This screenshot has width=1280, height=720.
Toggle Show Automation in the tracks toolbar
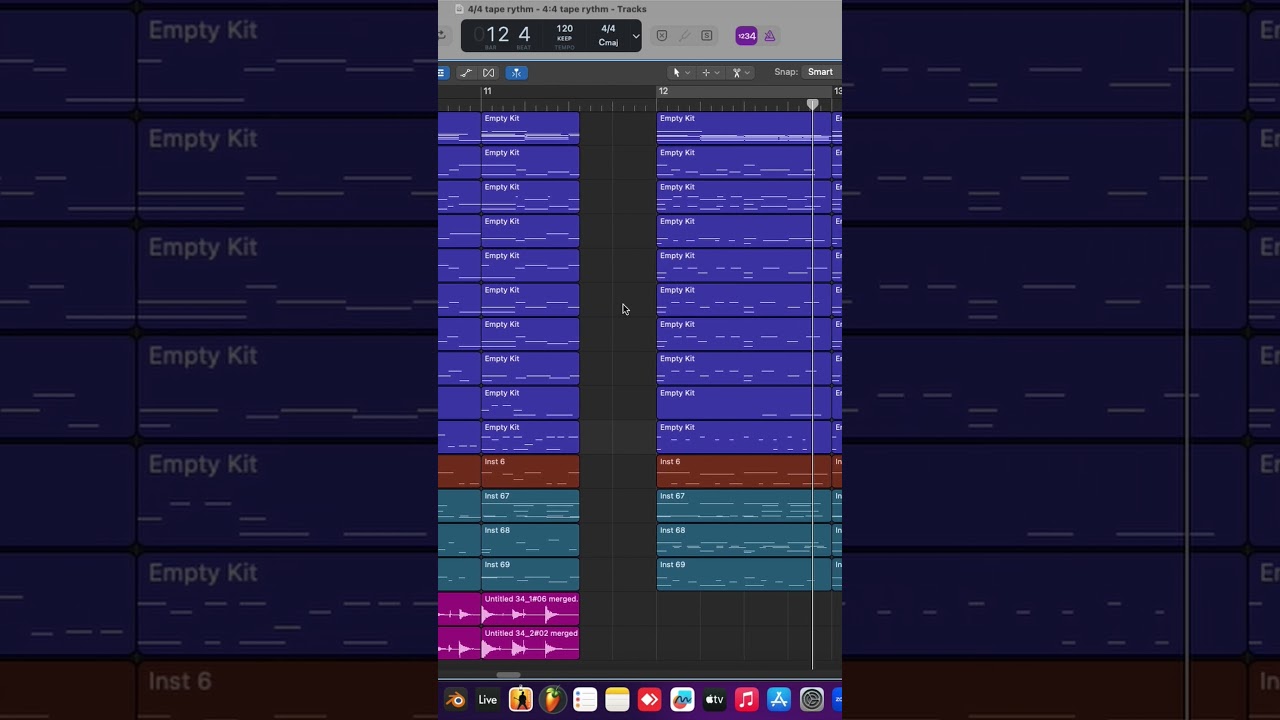pyautogui.click(x=466, y=73)
